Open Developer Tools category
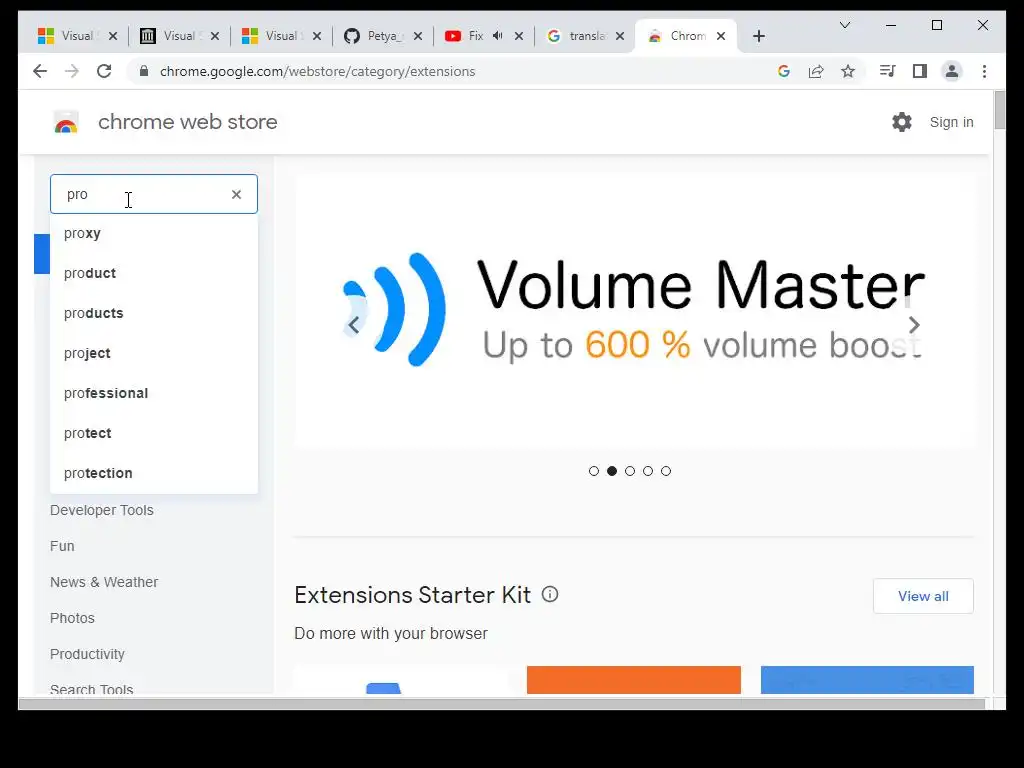 pyautogui.click(x=102, y=510)
